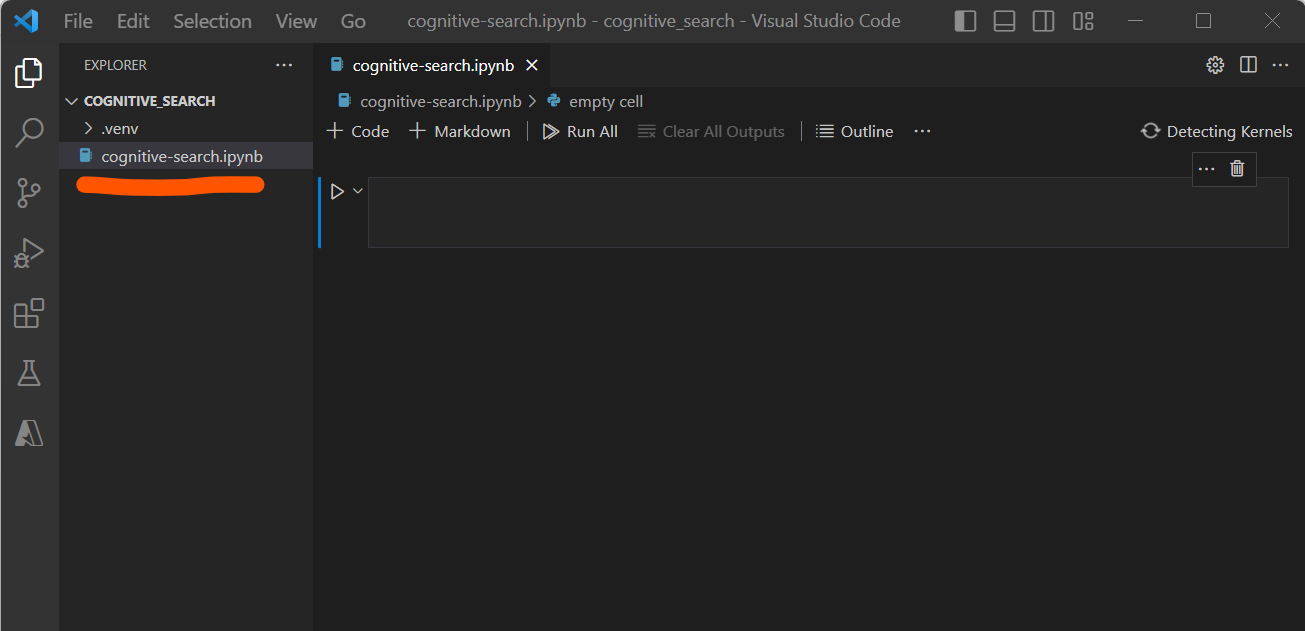Open the Selection menu

coord(212,21)
